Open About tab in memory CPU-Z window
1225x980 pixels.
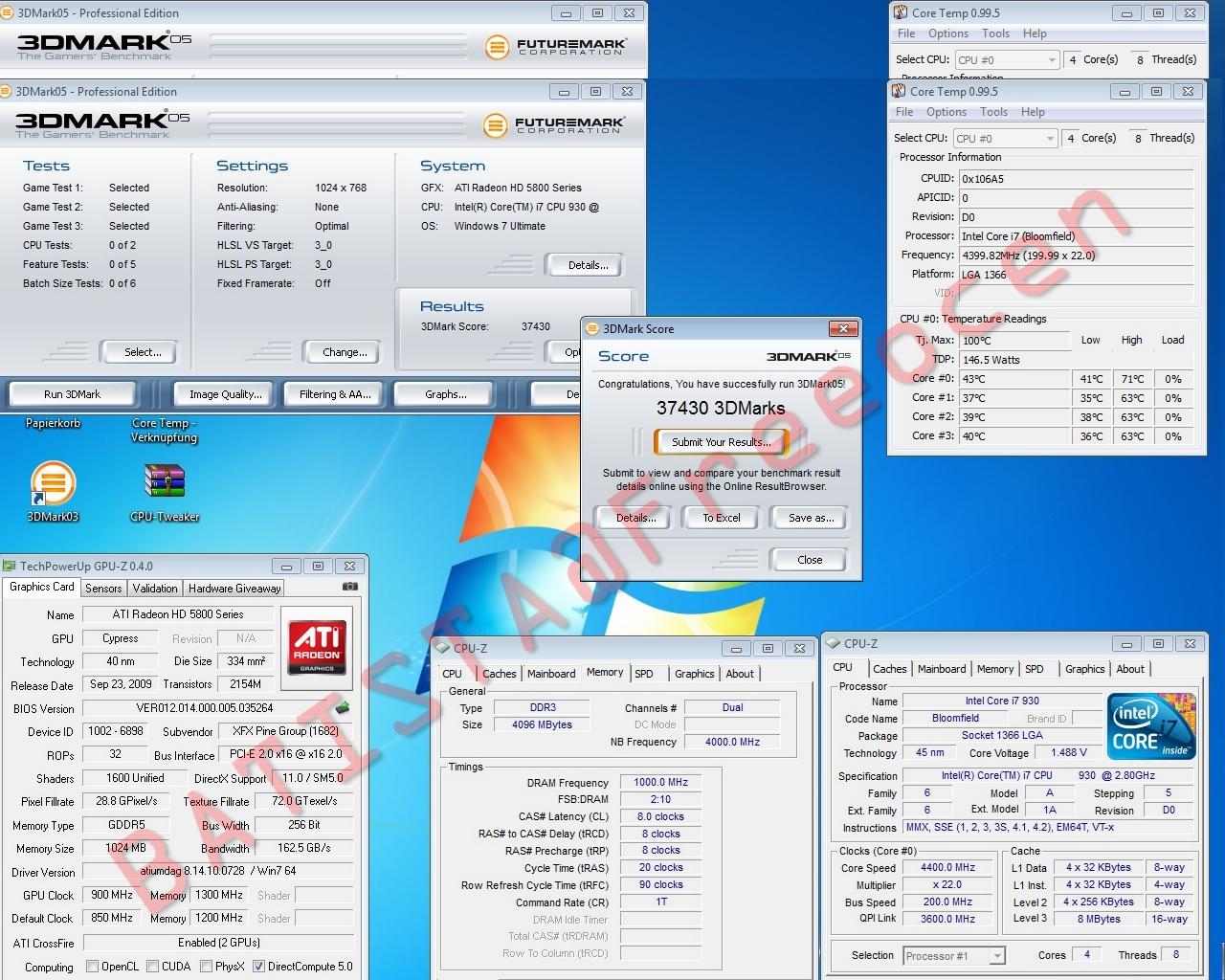pyautogui.click(x=740, y=674)
